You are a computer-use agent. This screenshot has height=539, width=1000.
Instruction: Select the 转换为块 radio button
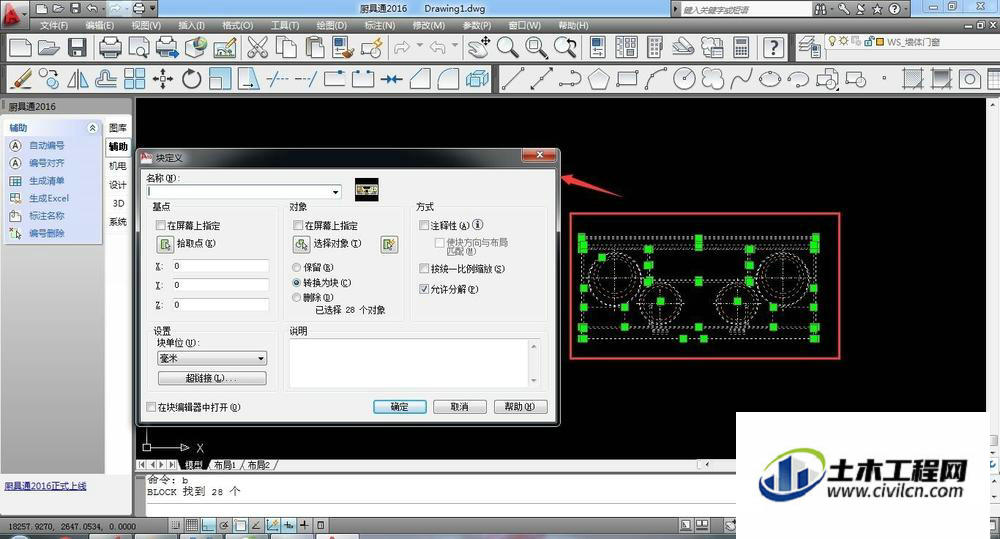click(297, 283)
